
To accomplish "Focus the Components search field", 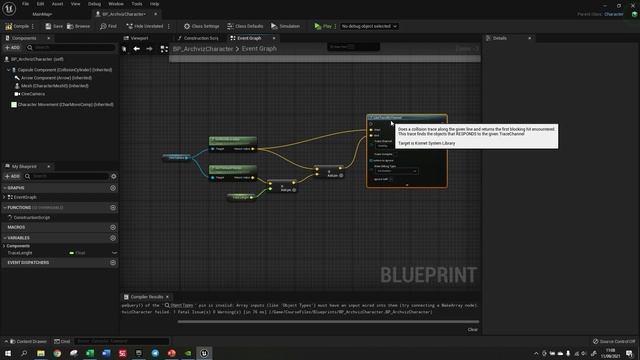I will [71, 47].
